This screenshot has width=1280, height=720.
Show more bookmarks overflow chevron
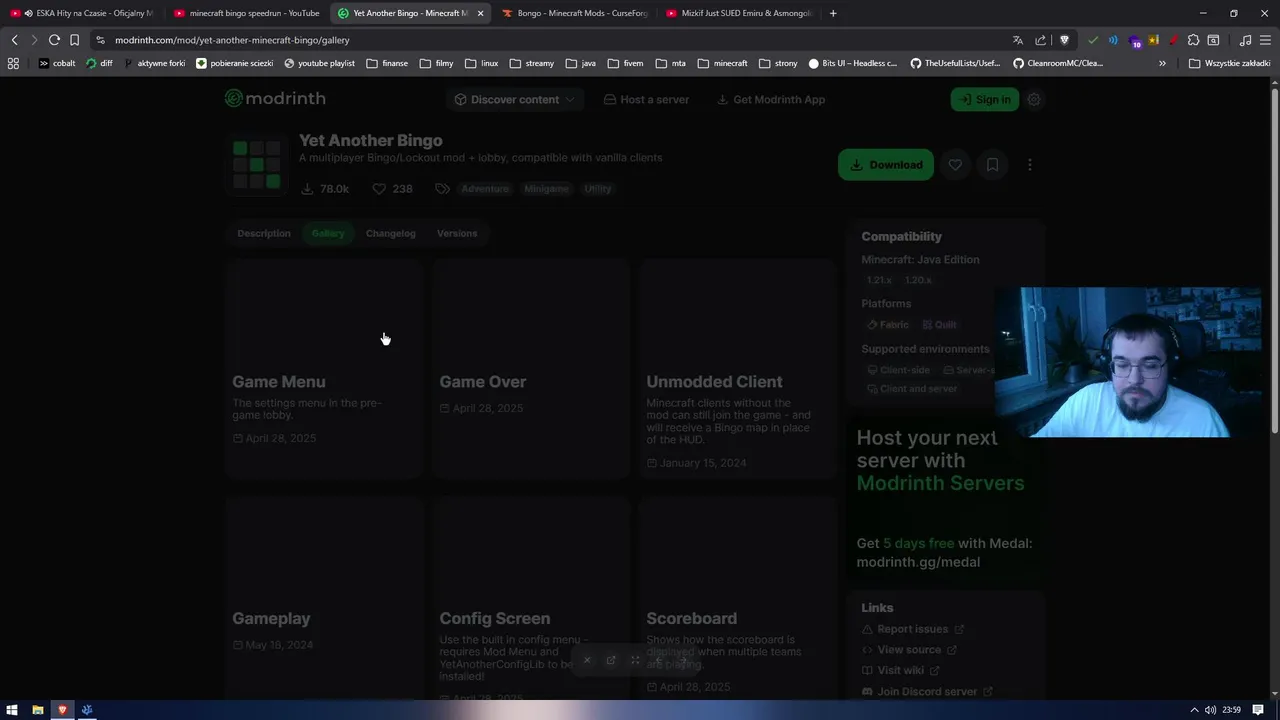click(1162, 63)
